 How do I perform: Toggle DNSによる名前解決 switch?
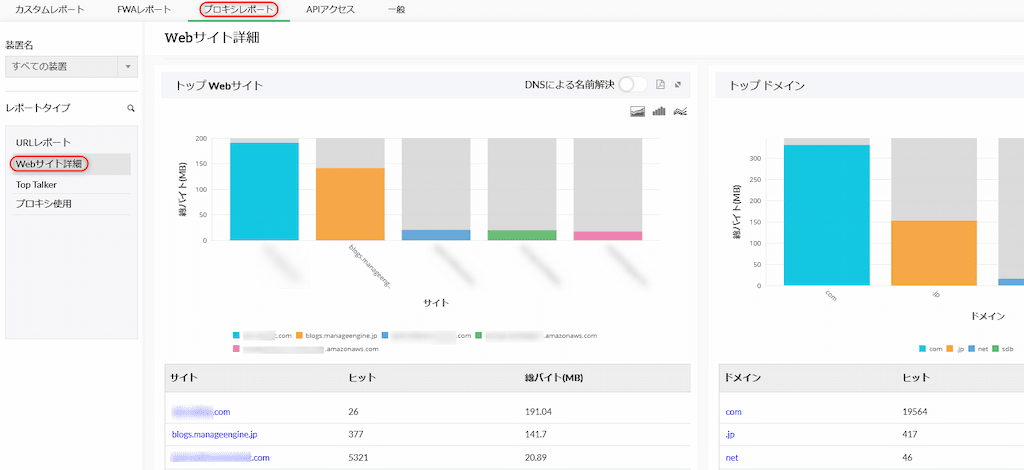click(x=633, y=85)
